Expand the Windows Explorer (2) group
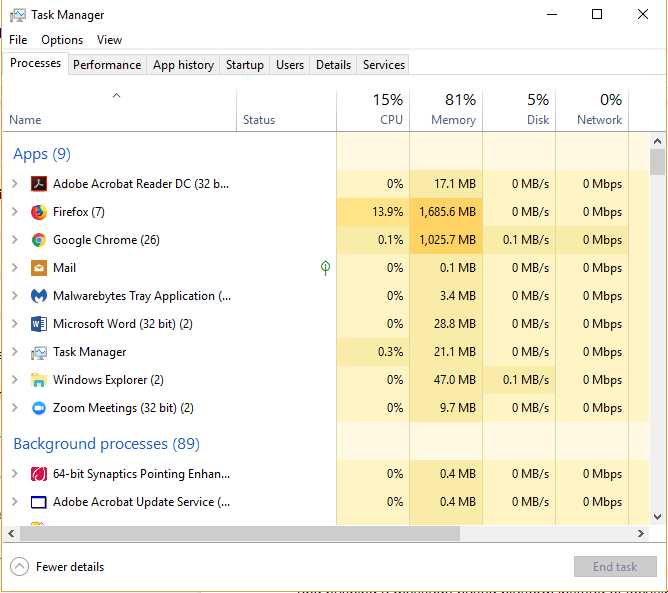The width and height of the screenshot is (668, 593). (15, 380)
